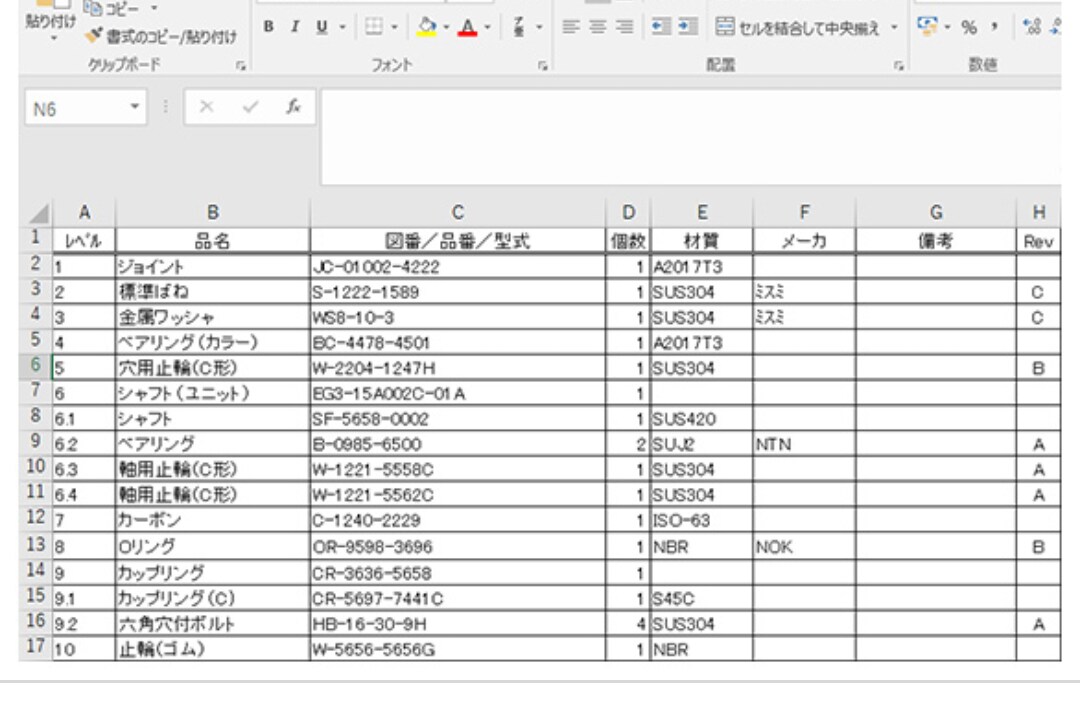Open merge cells dropdown arrow
The height and width of the screenshot is (701, 1080).
pos(894,28)
